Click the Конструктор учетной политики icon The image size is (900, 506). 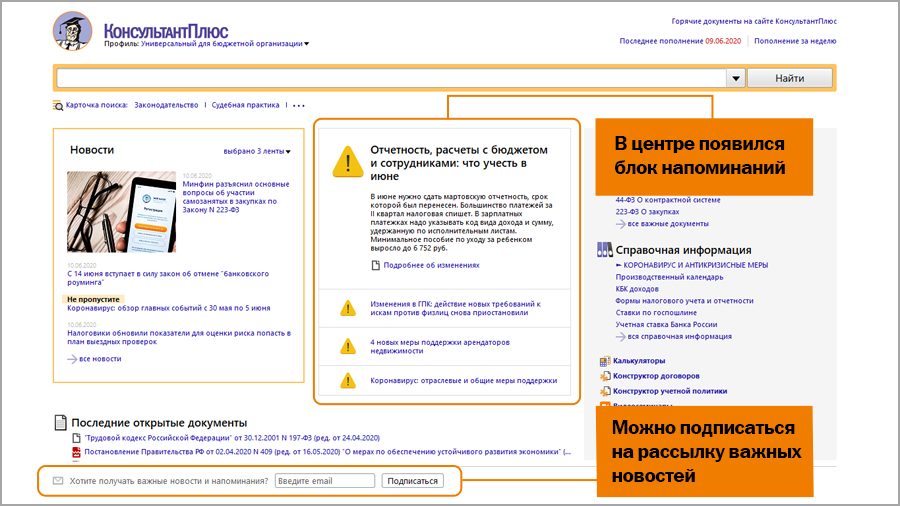pyautogui.click(x=604, y=391)
